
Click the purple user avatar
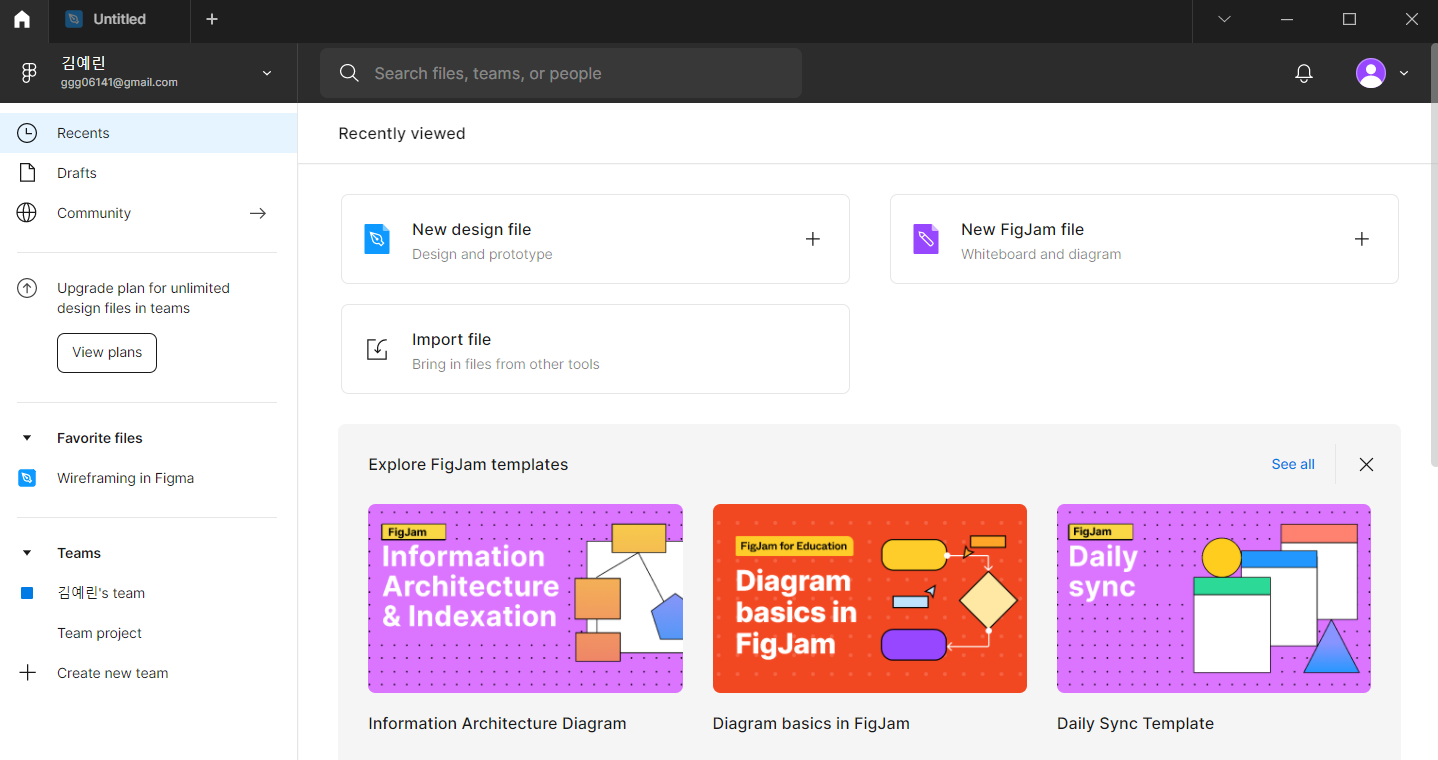(x=1371, y=73)
